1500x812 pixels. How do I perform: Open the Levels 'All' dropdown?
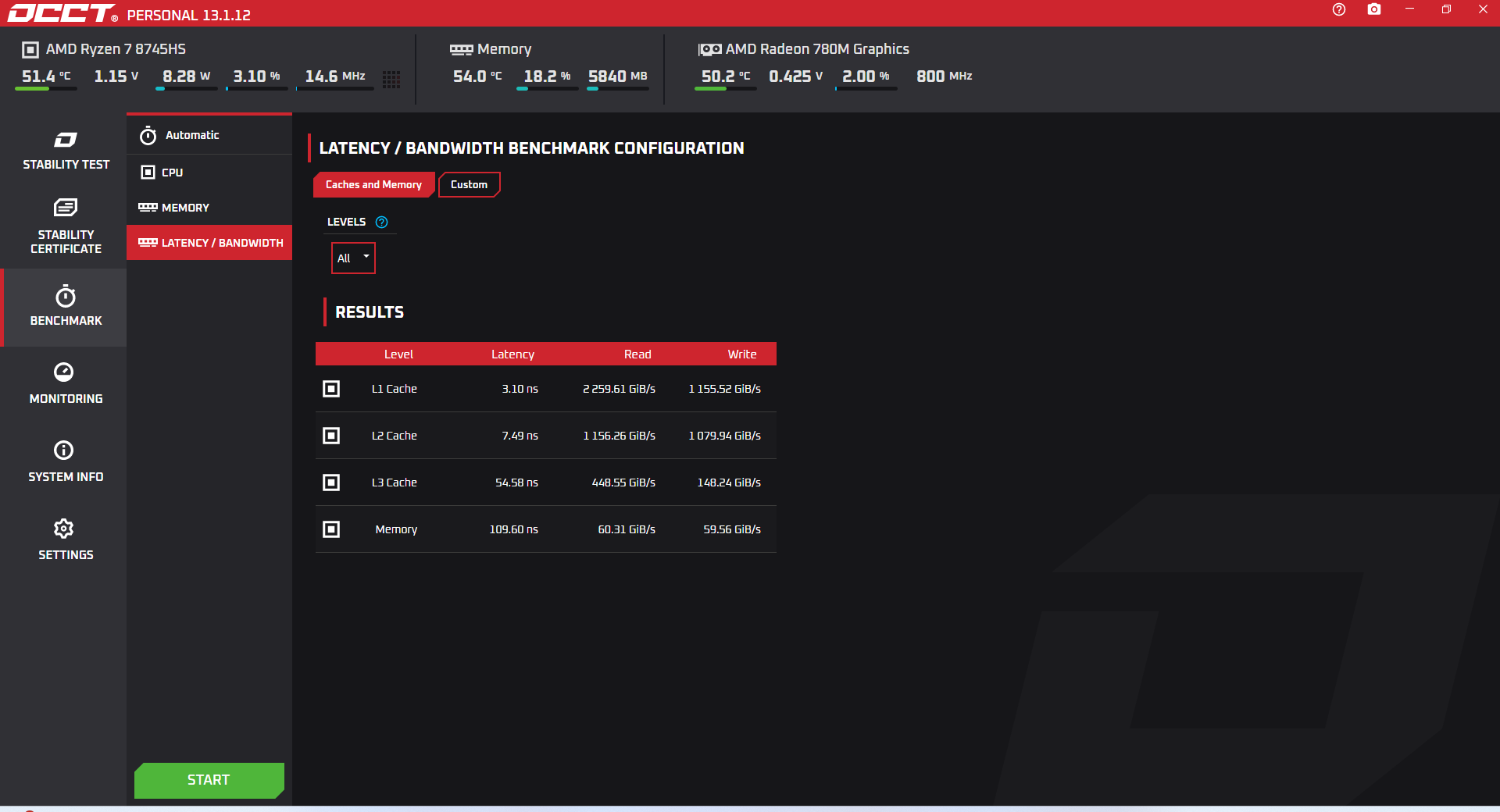pyautogui.click(x=353, y=258)
